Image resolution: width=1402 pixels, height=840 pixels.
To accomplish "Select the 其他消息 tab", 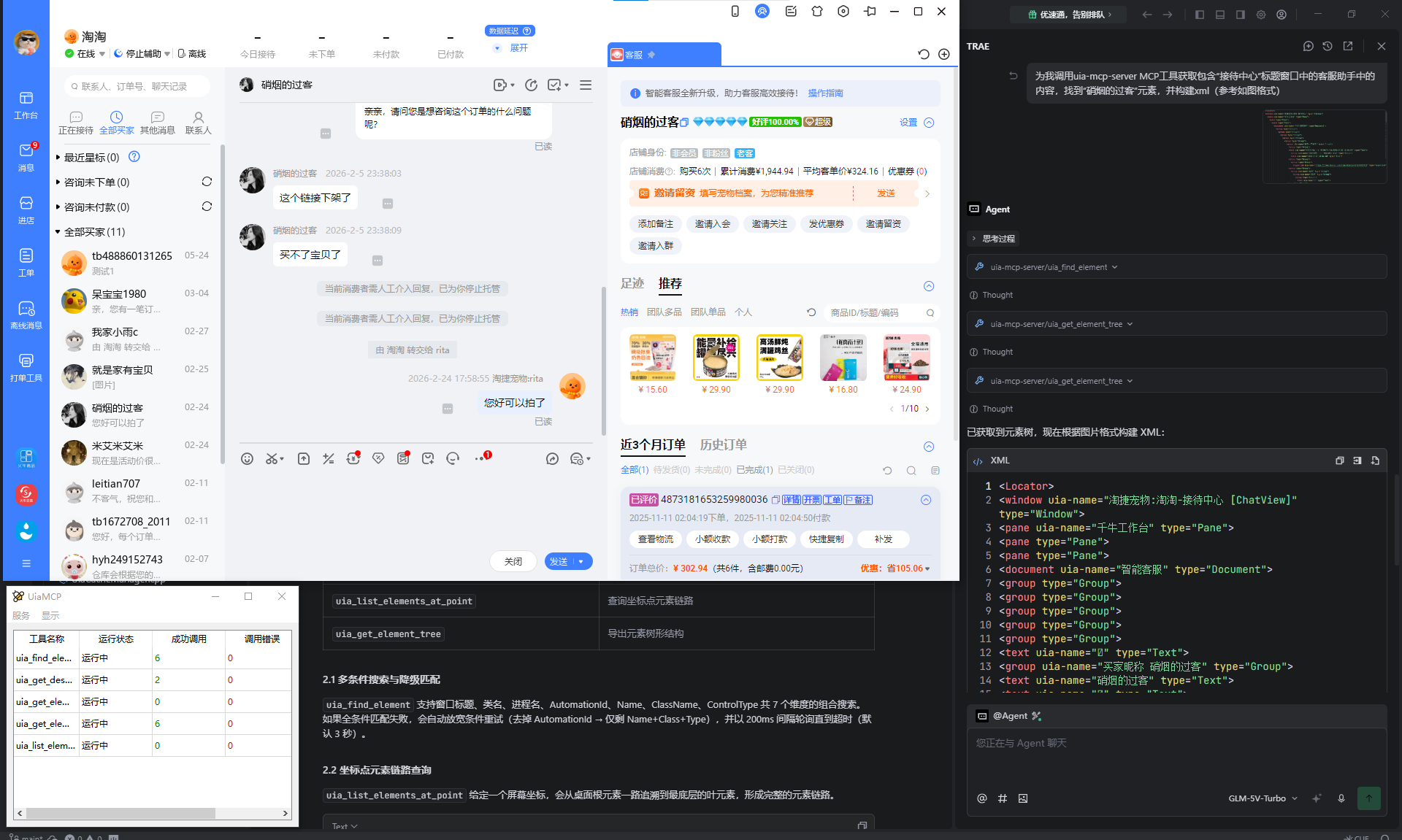I will coord(158,123).
